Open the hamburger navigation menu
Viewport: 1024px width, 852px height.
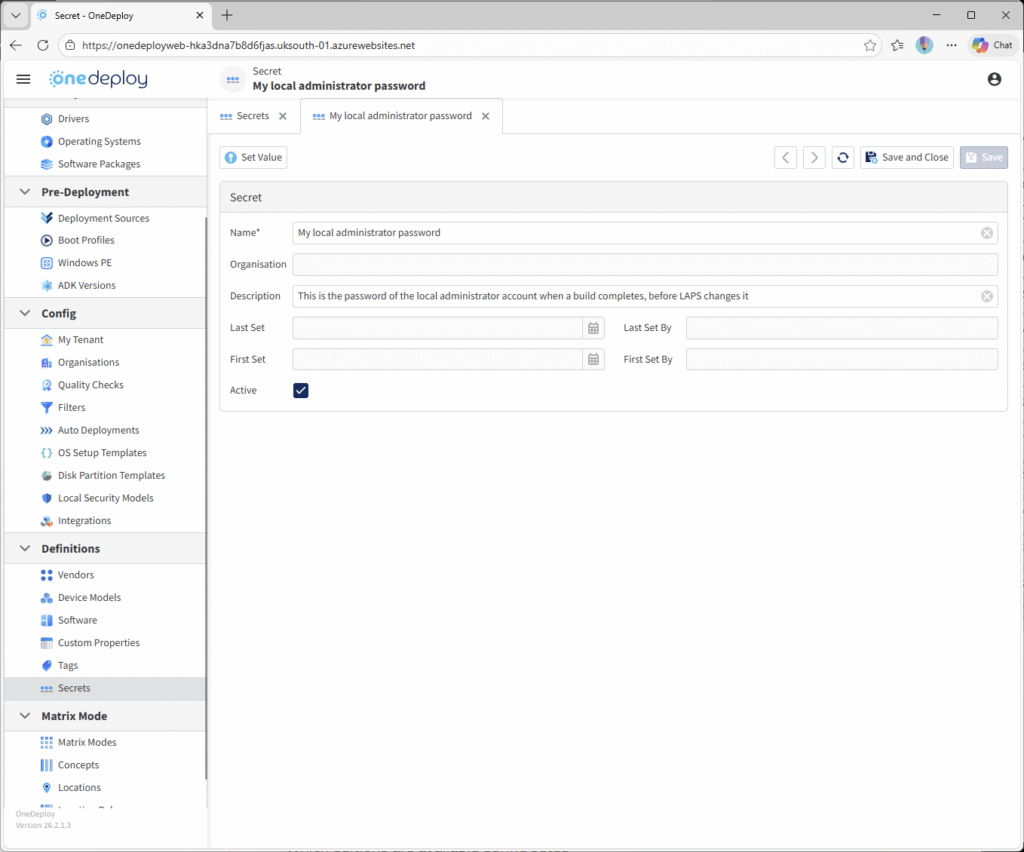[24, 79]
